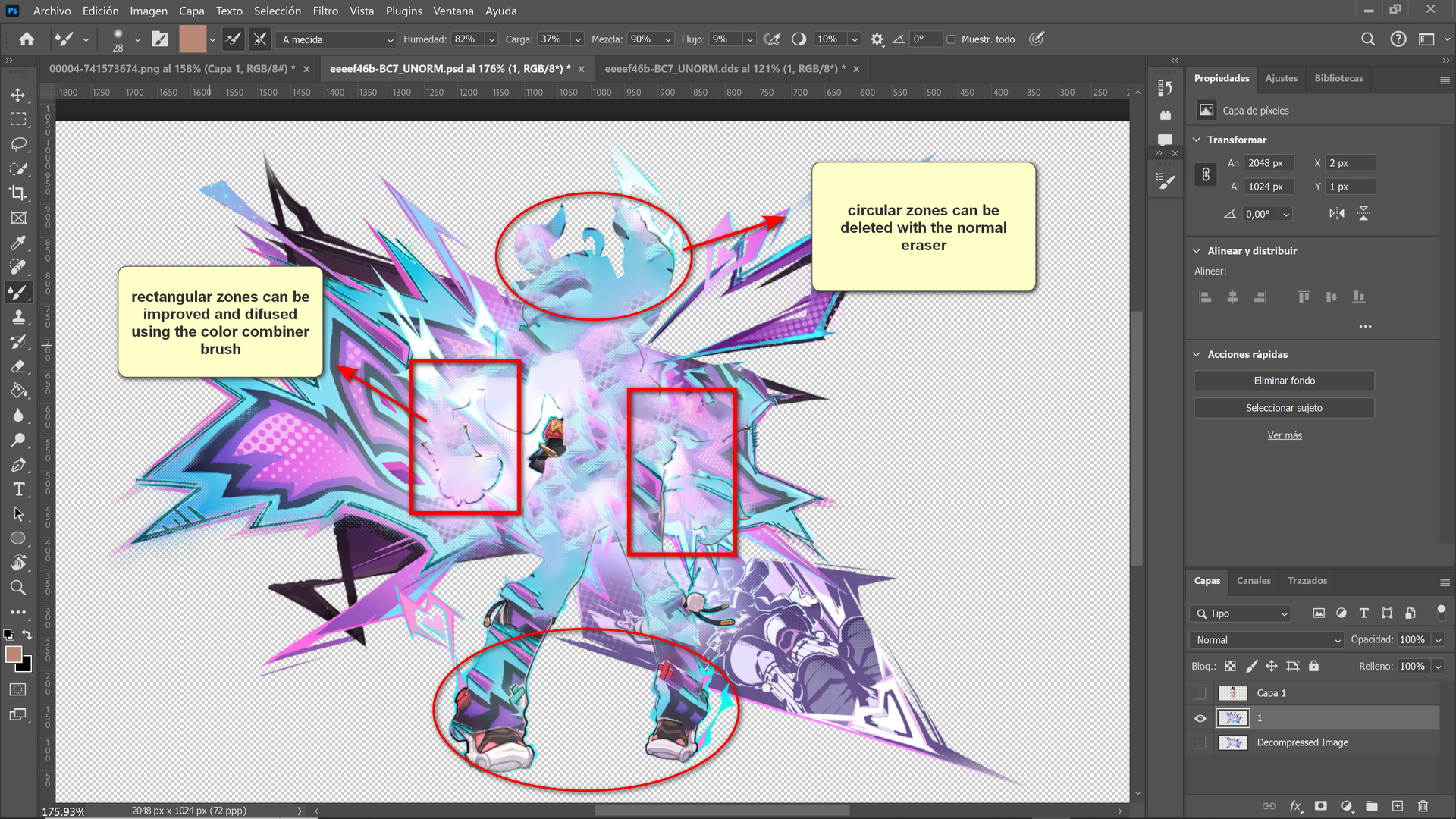Select the Move tool

point(18,95)
